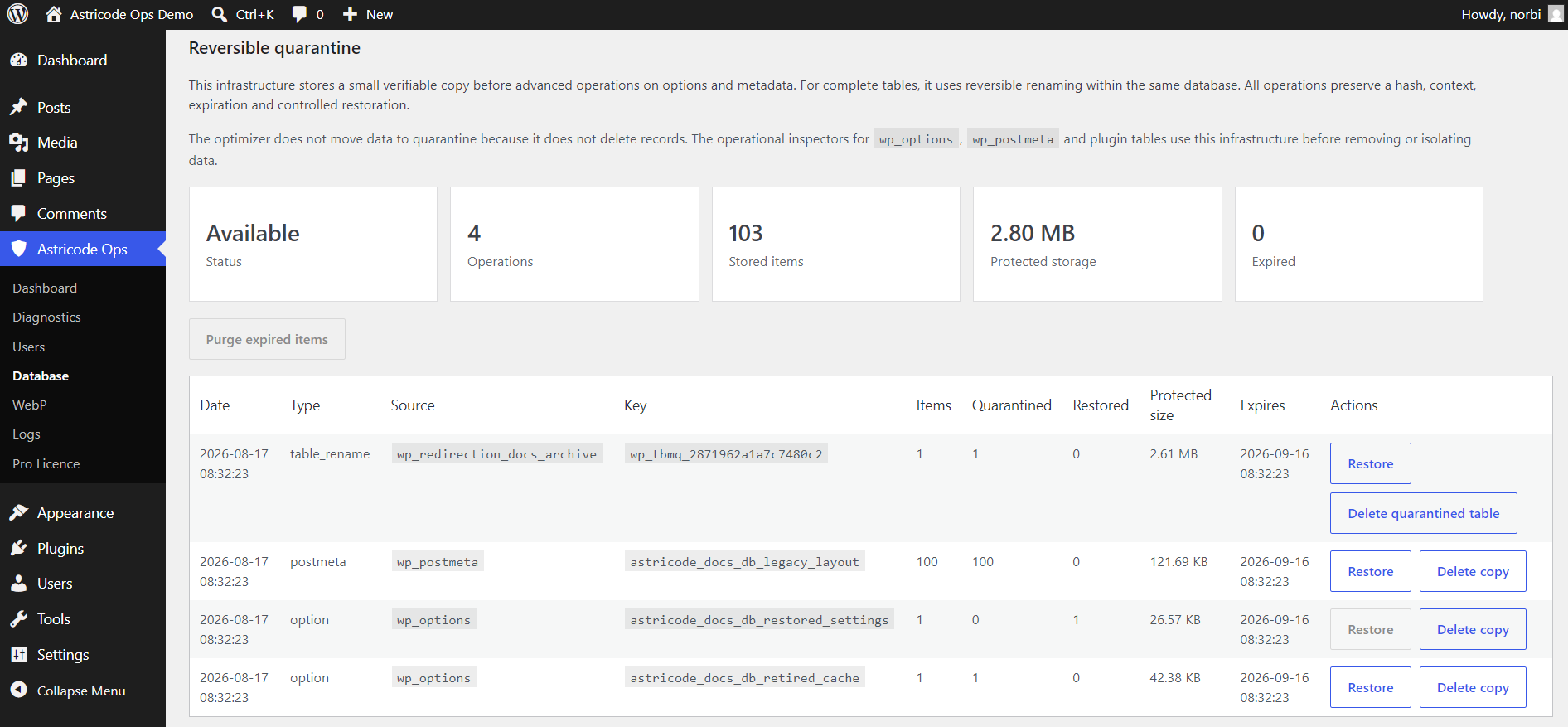Viewport: 1568px width, 727px height.
Task: Click the search magnifier icon in admin bar
Action: (x=220, y=14)
